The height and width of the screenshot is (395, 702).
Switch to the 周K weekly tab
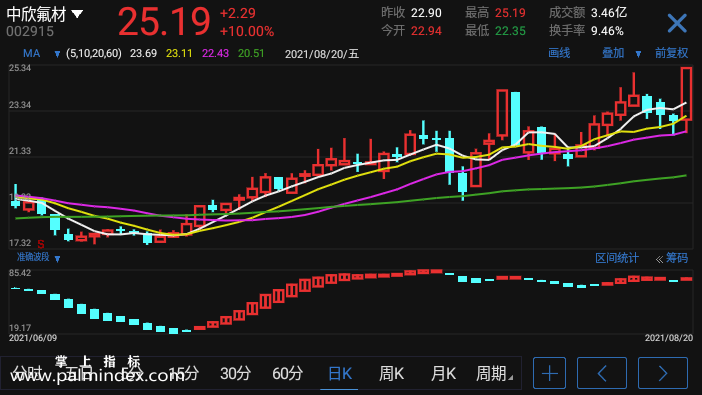tap(391, 373)
